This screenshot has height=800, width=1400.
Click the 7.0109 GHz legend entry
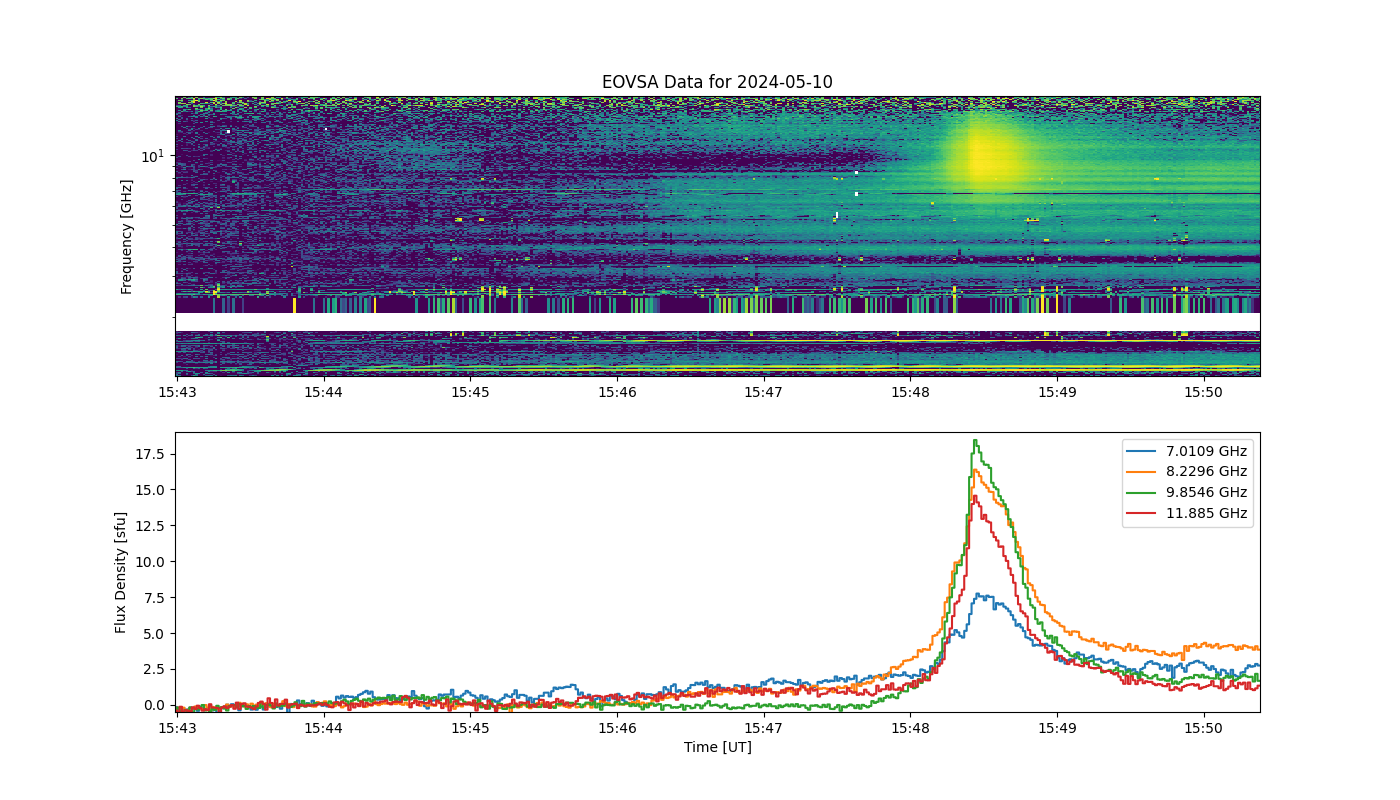click(x=1188, y=451)
